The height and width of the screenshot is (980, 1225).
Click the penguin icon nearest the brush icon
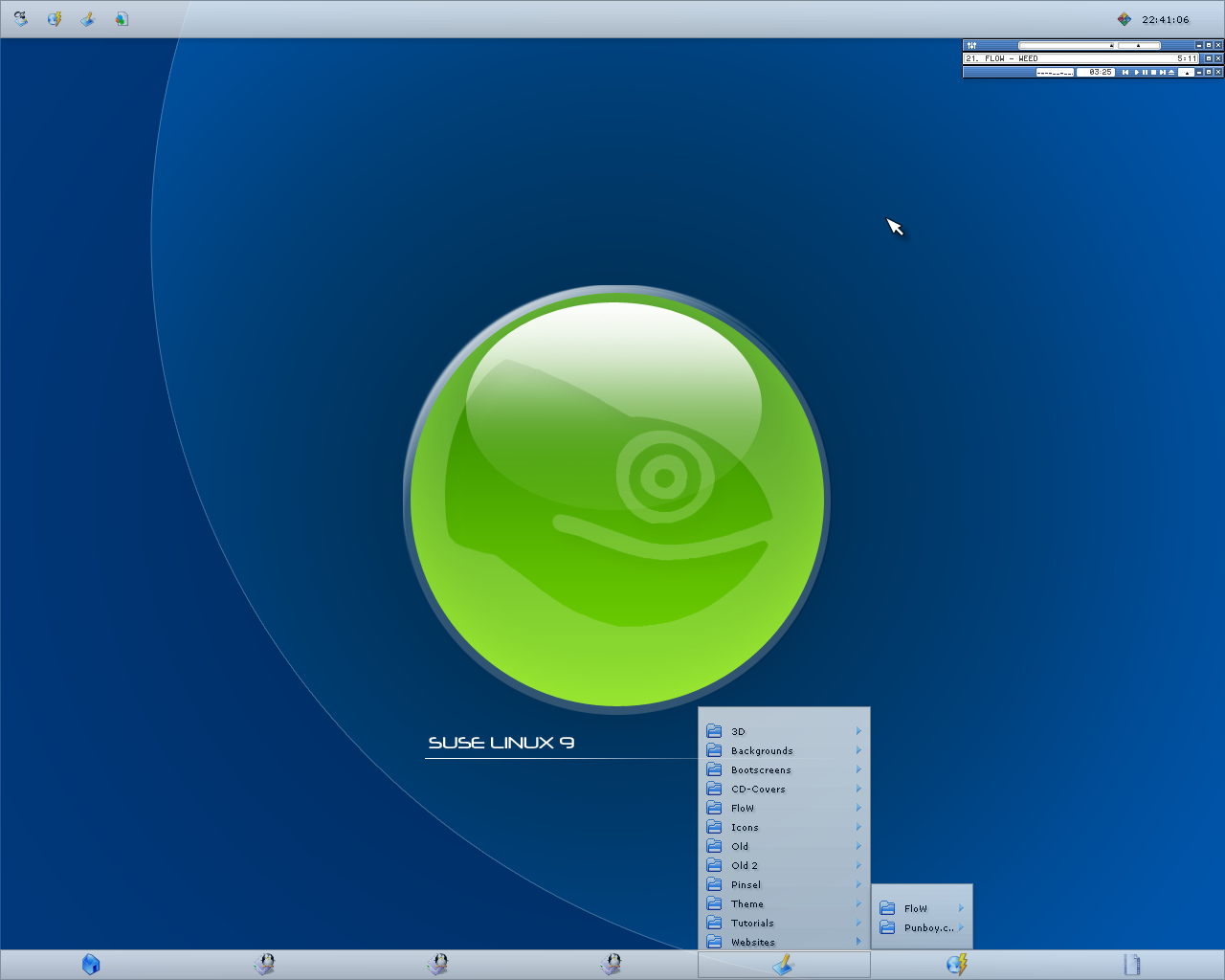(612, 965)
